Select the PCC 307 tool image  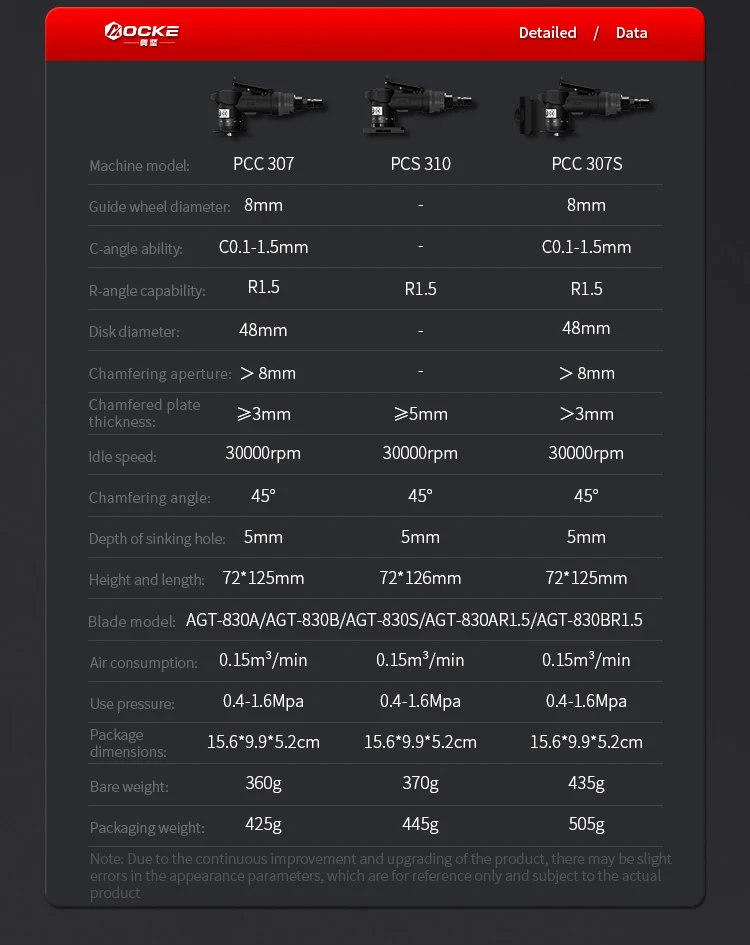click(266, 108)
